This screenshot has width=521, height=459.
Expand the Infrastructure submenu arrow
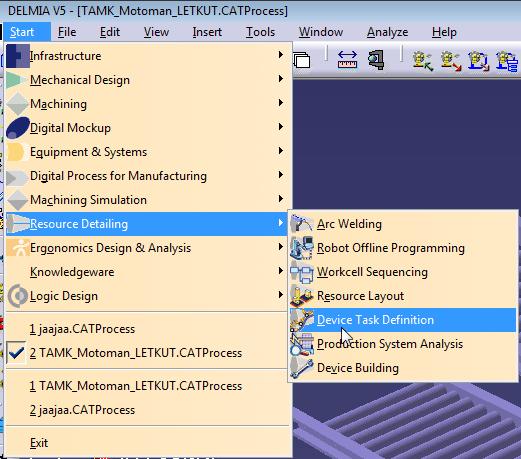click(x=281, y=55)
